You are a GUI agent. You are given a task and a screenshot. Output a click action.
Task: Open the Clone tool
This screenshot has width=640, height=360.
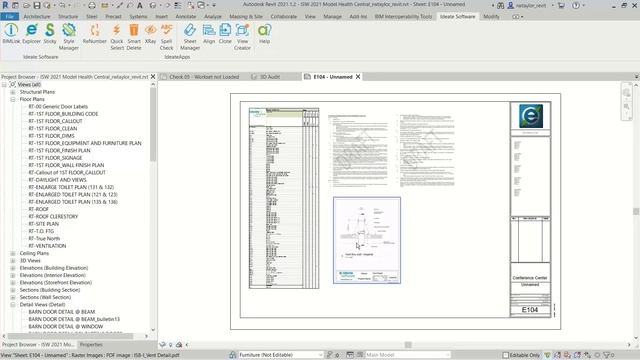coord(225,33)
